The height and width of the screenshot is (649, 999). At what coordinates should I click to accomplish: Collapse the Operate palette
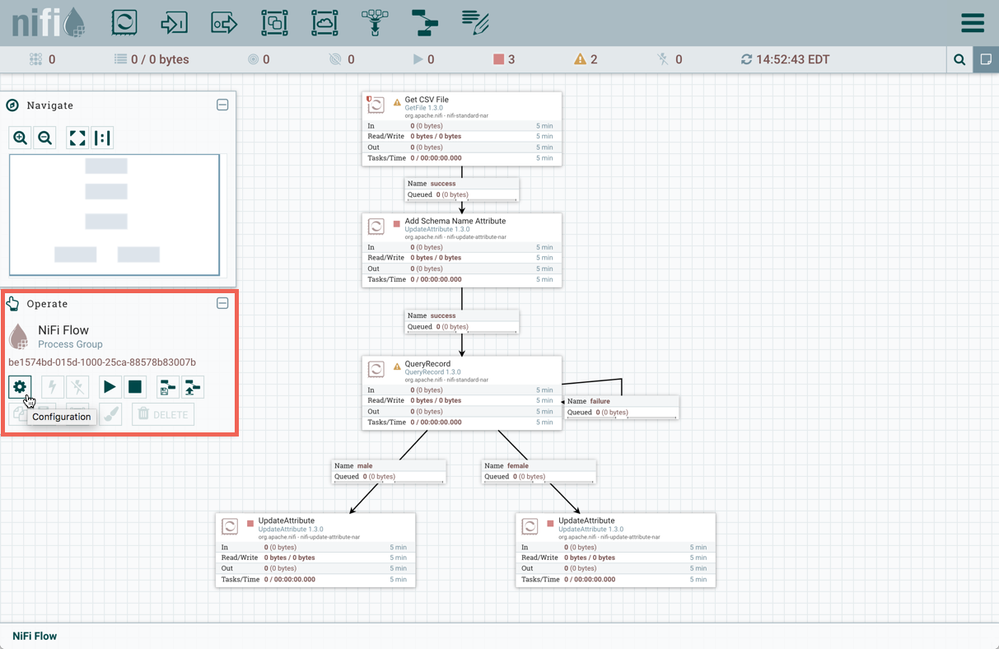click(x=220, y=303)
